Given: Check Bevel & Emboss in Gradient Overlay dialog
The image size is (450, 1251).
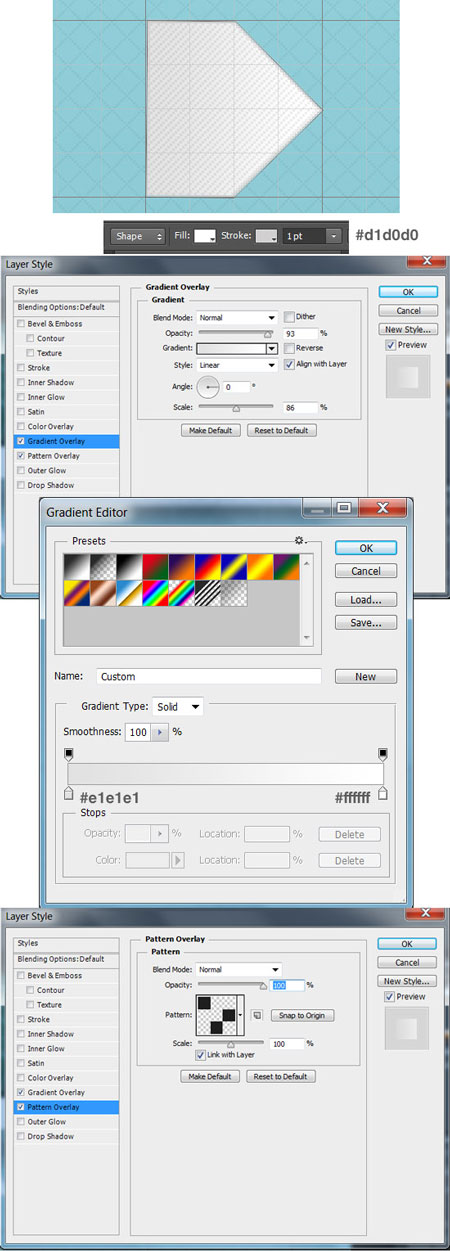Looking at the screenshot, I should (x=21, y=324).
